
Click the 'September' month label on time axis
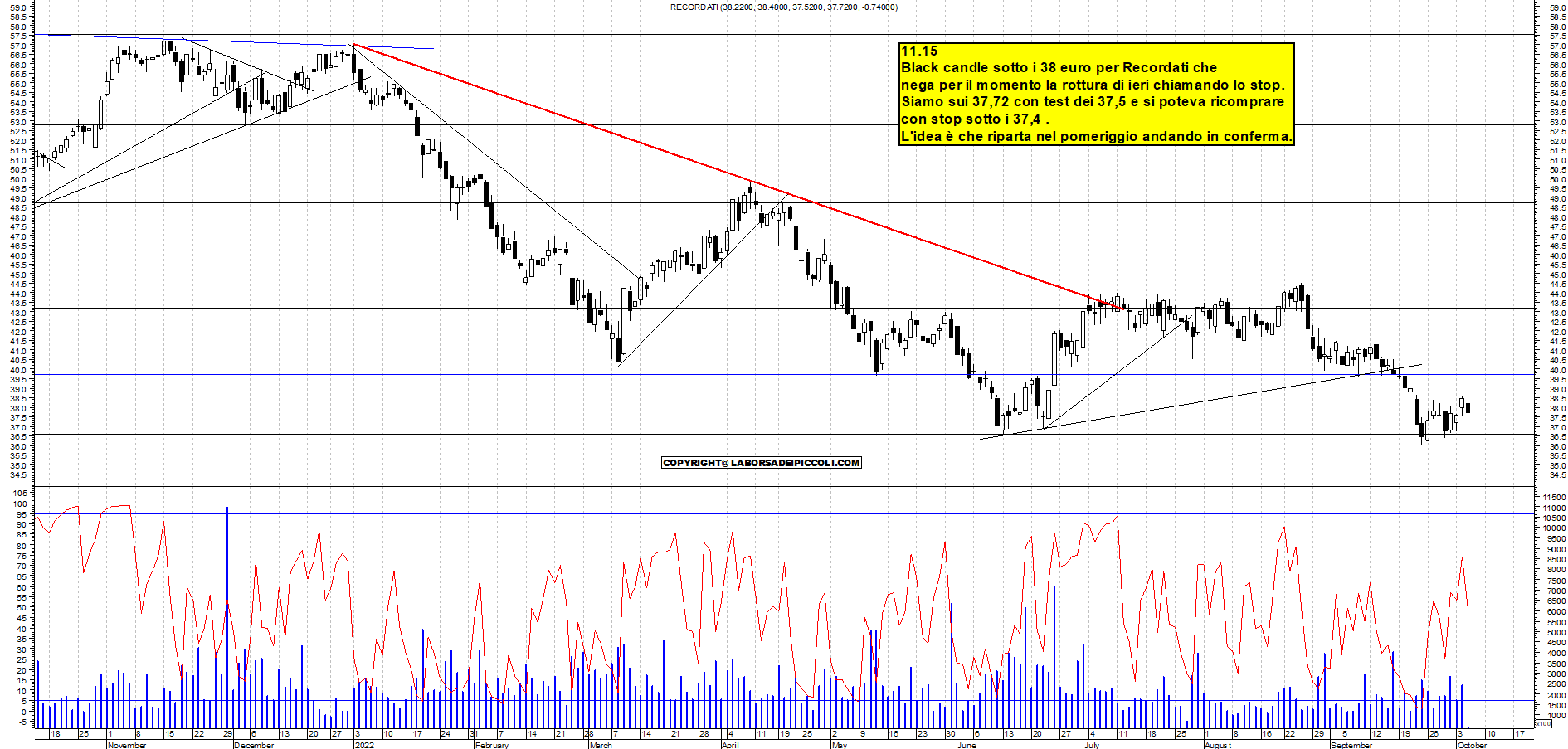point(1351,745)
